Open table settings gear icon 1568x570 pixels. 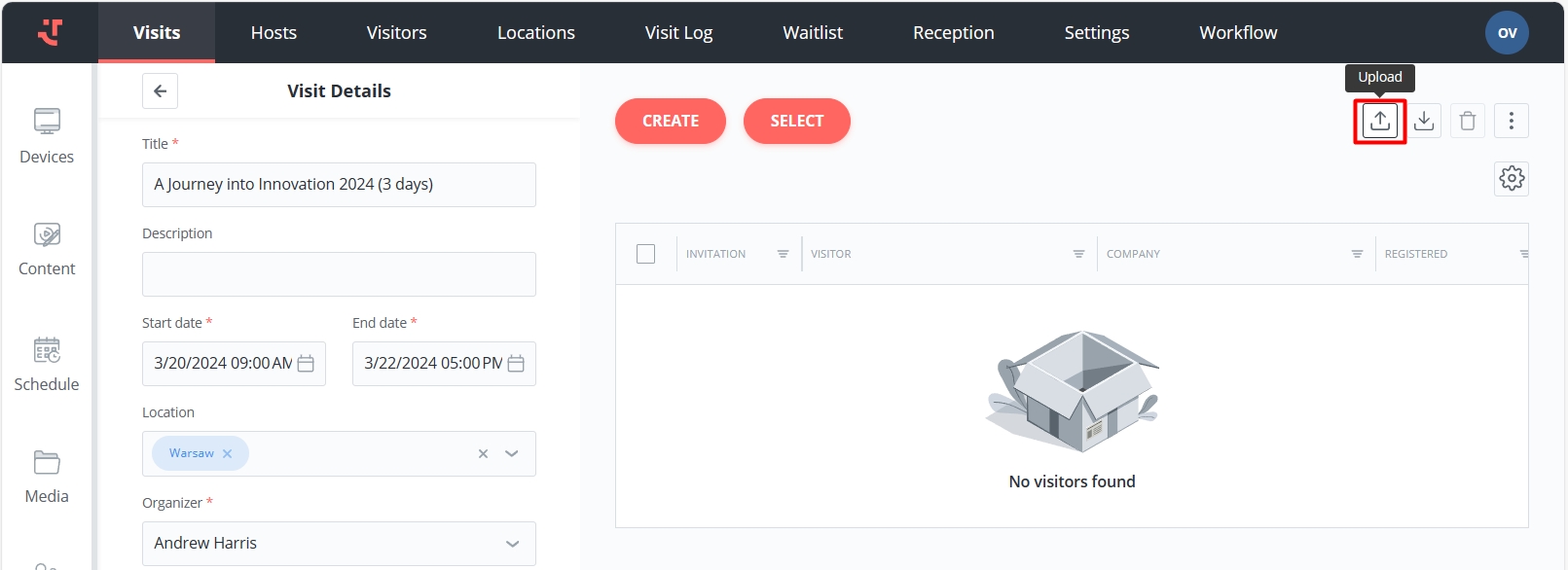point(1511,179)
